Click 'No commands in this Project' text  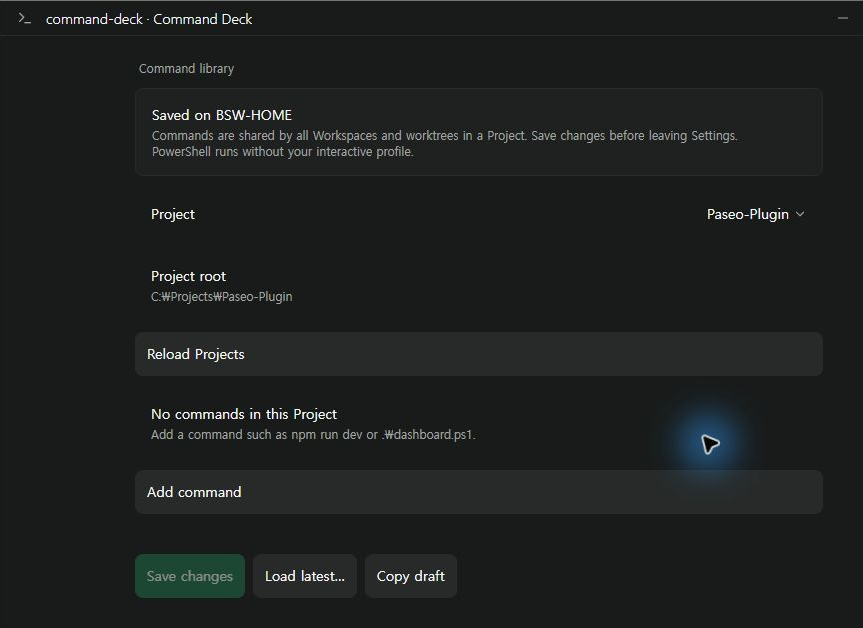[x=244, y=414]
